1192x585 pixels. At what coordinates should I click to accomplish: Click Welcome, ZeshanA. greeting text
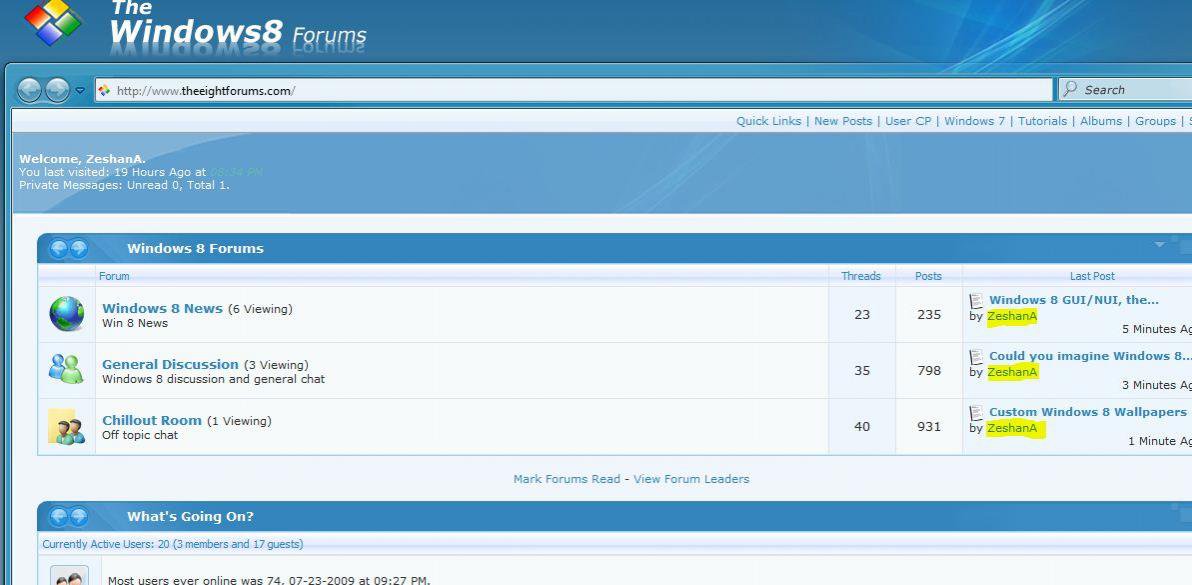(82, 160)
